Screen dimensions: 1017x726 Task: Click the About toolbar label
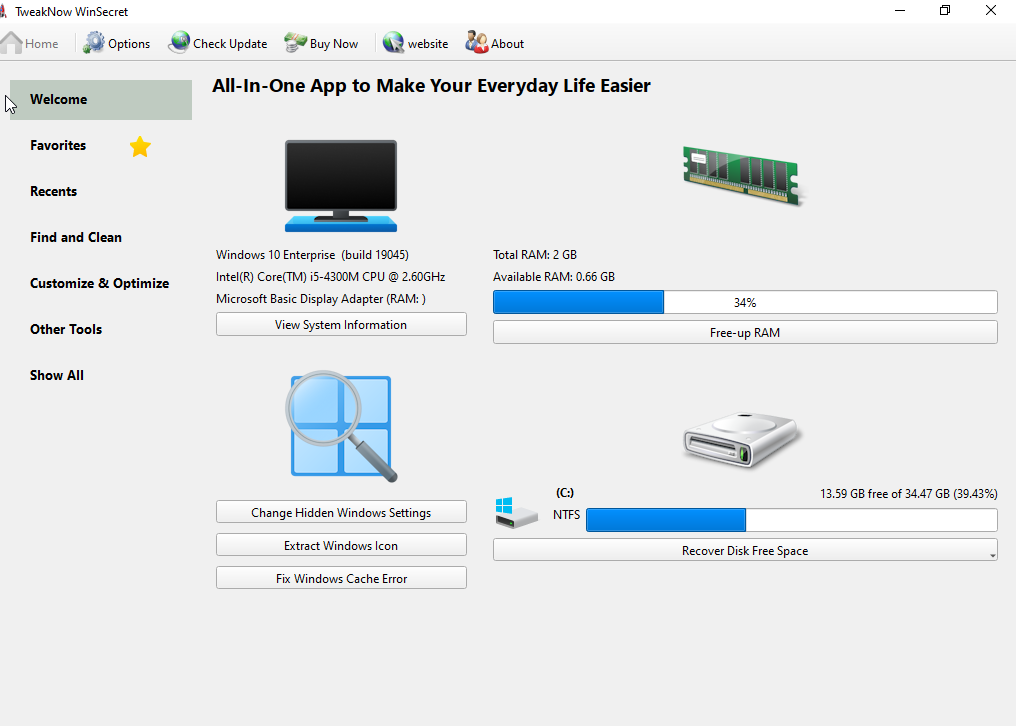[x=507, y=43]
